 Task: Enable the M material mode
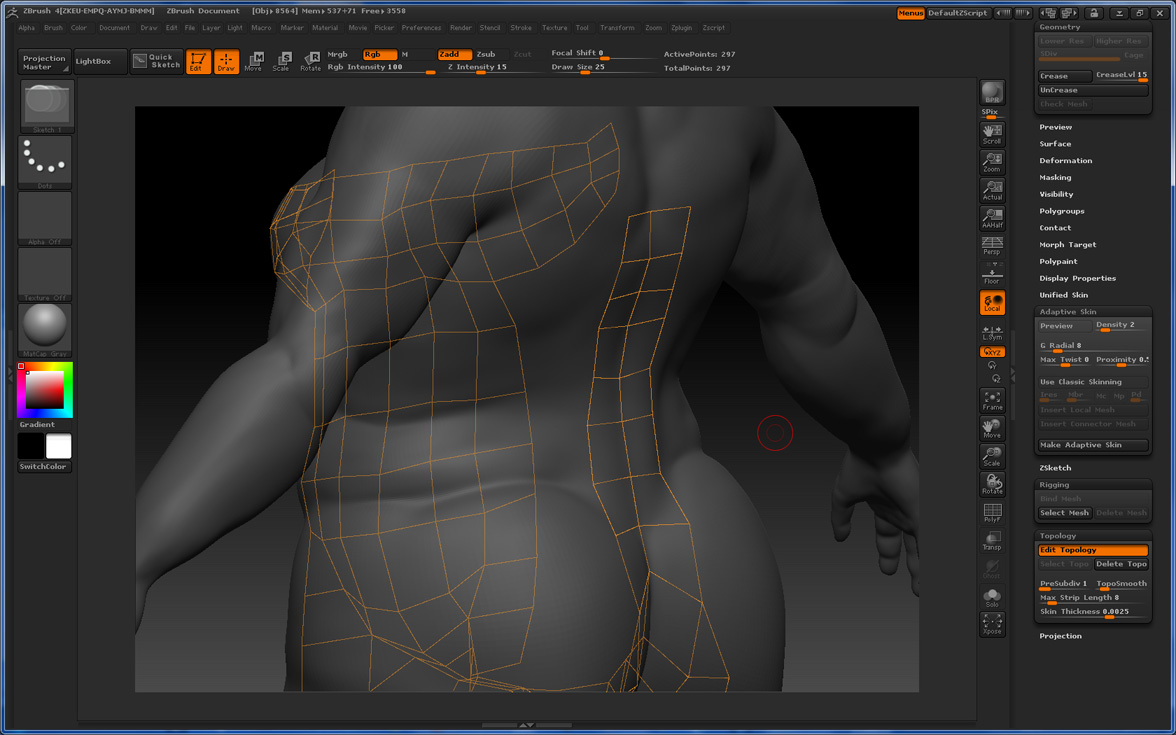[x=405, y=55]
